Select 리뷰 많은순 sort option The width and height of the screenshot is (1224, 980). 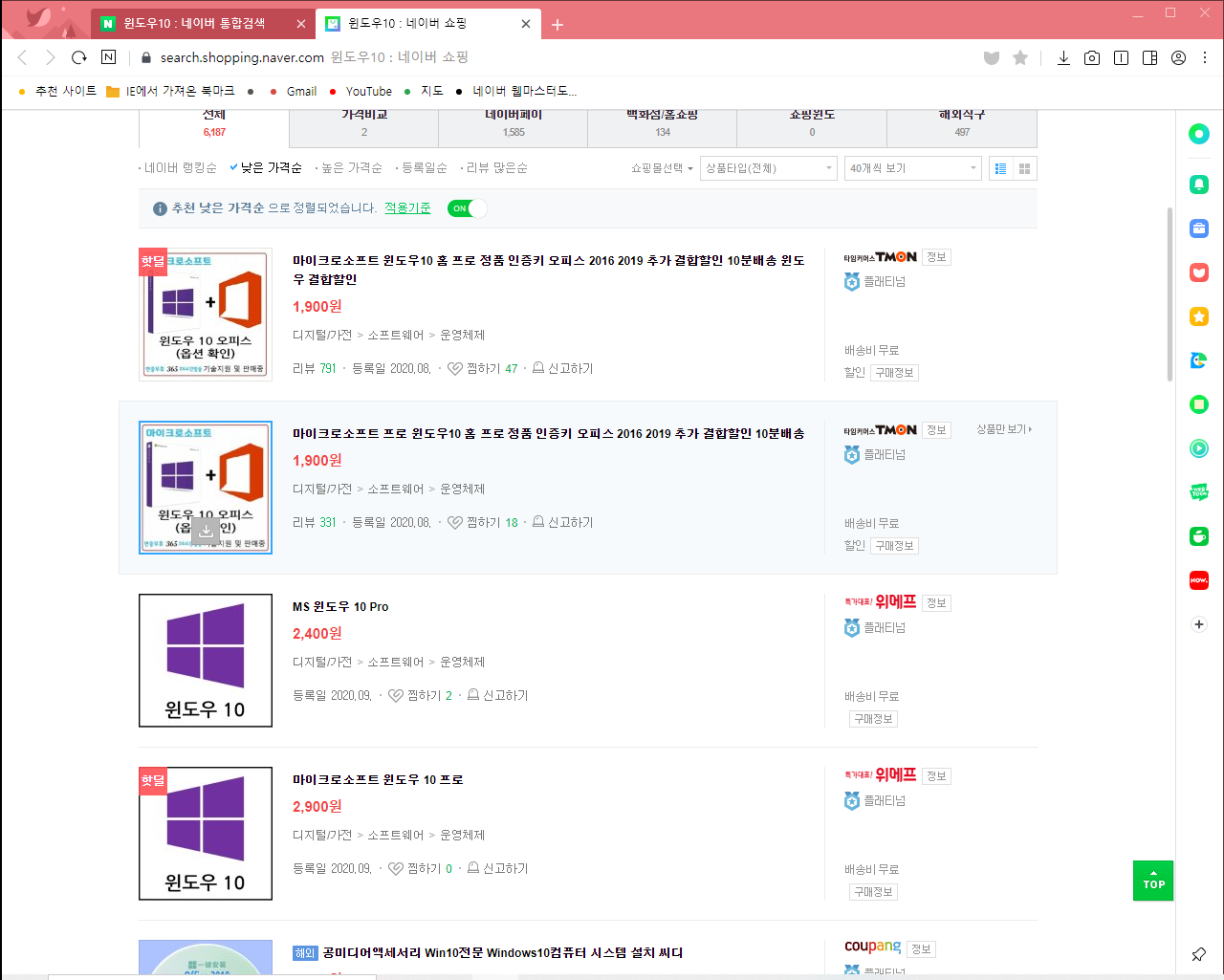click(x=496, y=168)
